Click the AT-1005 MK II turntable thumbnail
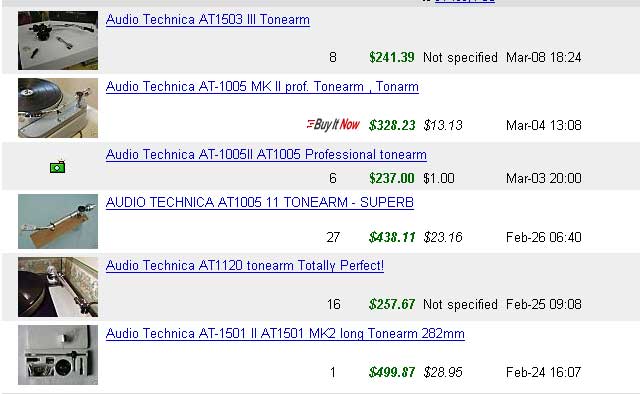 pos(58,108)
